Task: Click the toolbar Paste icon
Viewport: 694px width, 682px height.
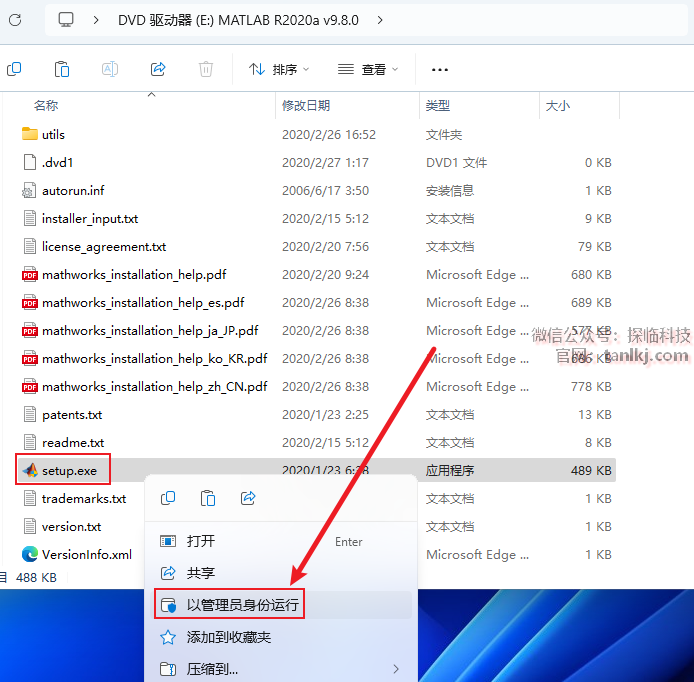Action: pyautogui.click(x=62, y=69)
